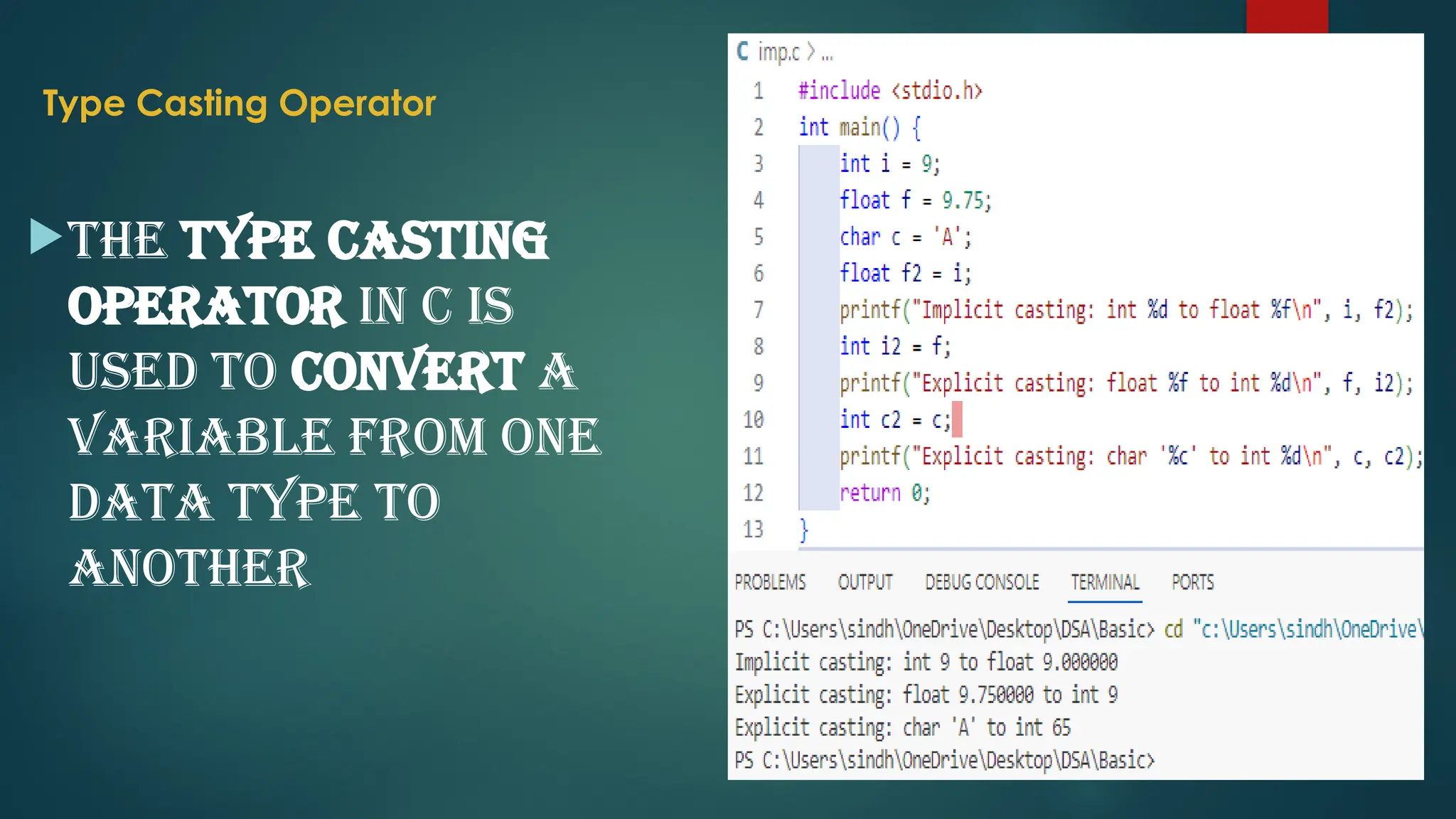The width and height of the screenshot is (1456, 819).
Task: Click the code line 'float f = 9.75;'
Action: (915, 200)
